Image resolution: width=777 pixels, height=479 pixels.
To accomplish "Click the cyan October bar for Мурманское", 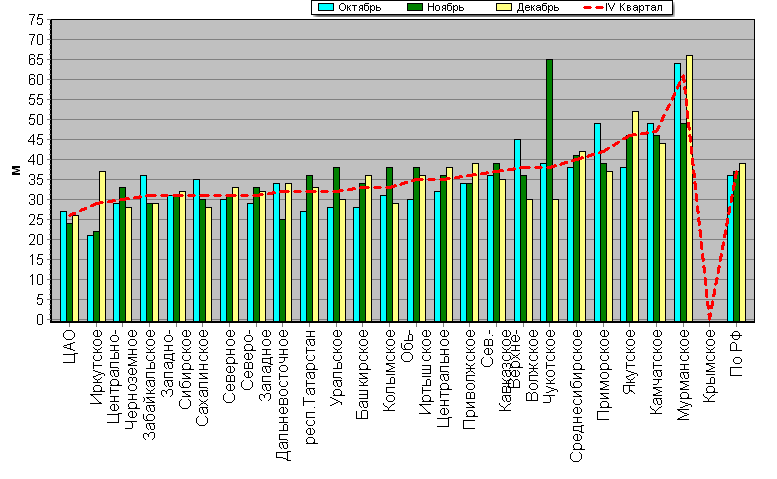I will pos(677,193).
